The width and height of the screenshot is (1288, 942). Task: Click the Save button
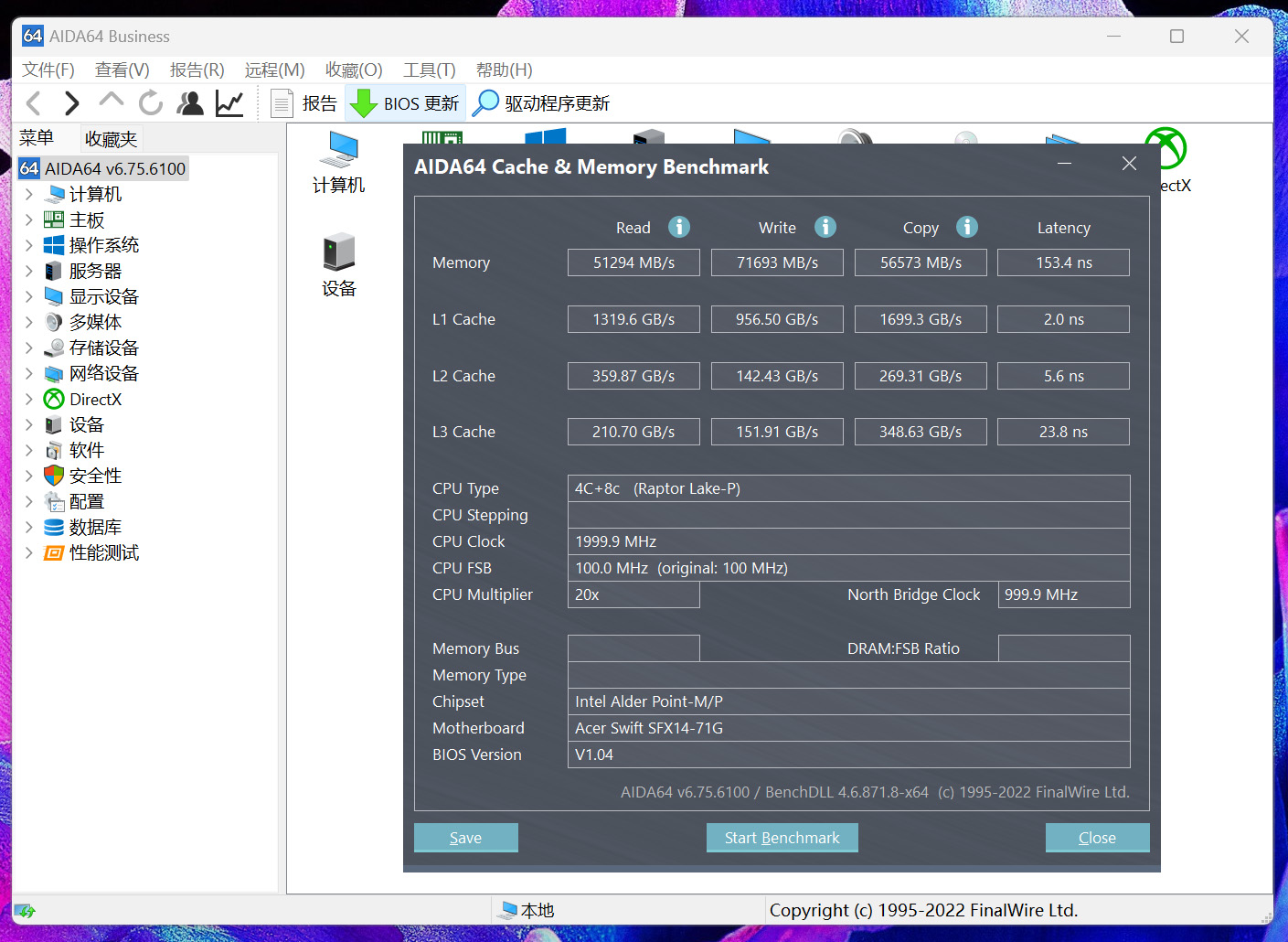[465, 838]
